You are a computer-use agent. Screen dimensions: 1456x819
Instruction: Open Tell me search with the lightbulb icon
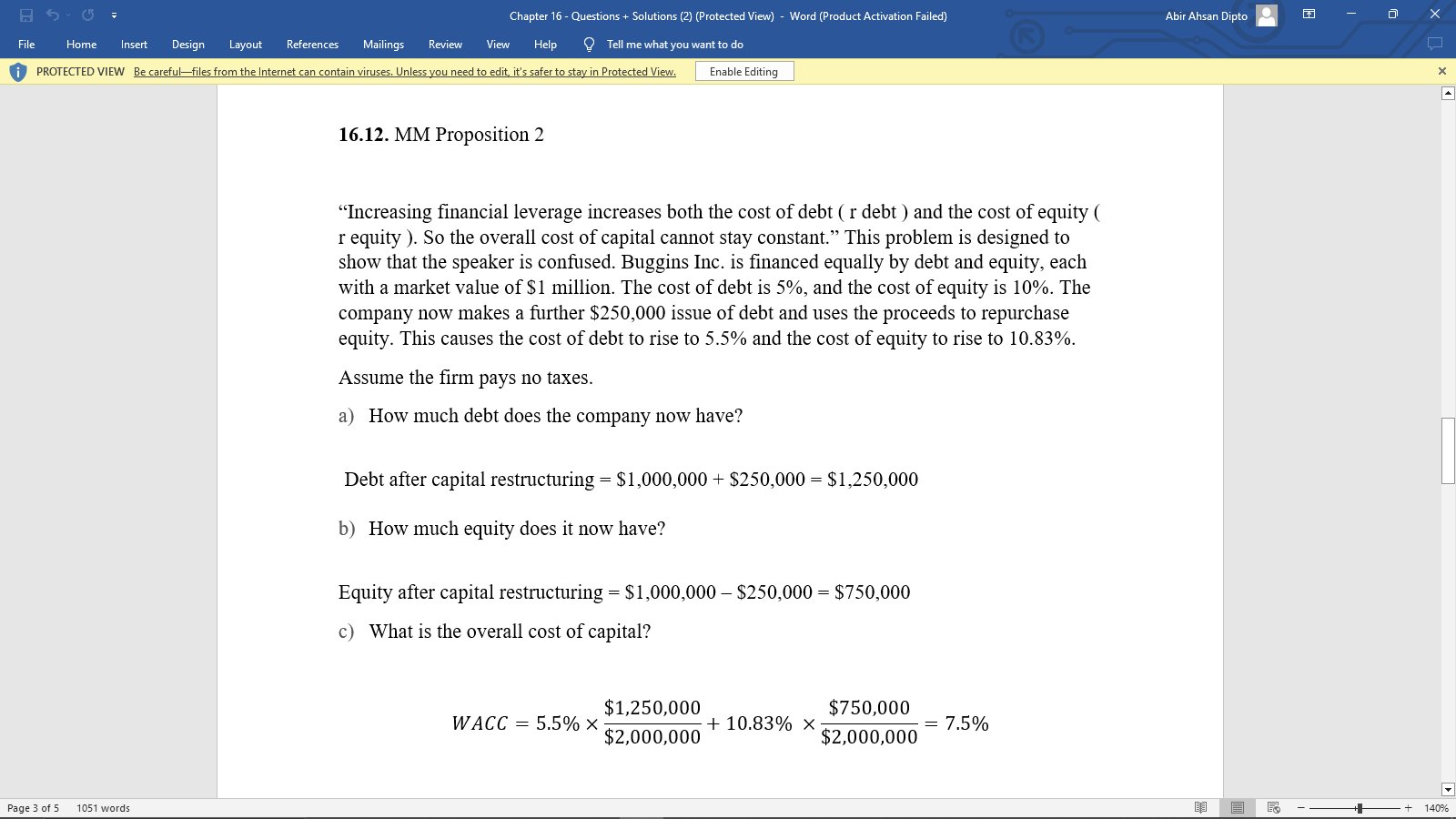588,44
